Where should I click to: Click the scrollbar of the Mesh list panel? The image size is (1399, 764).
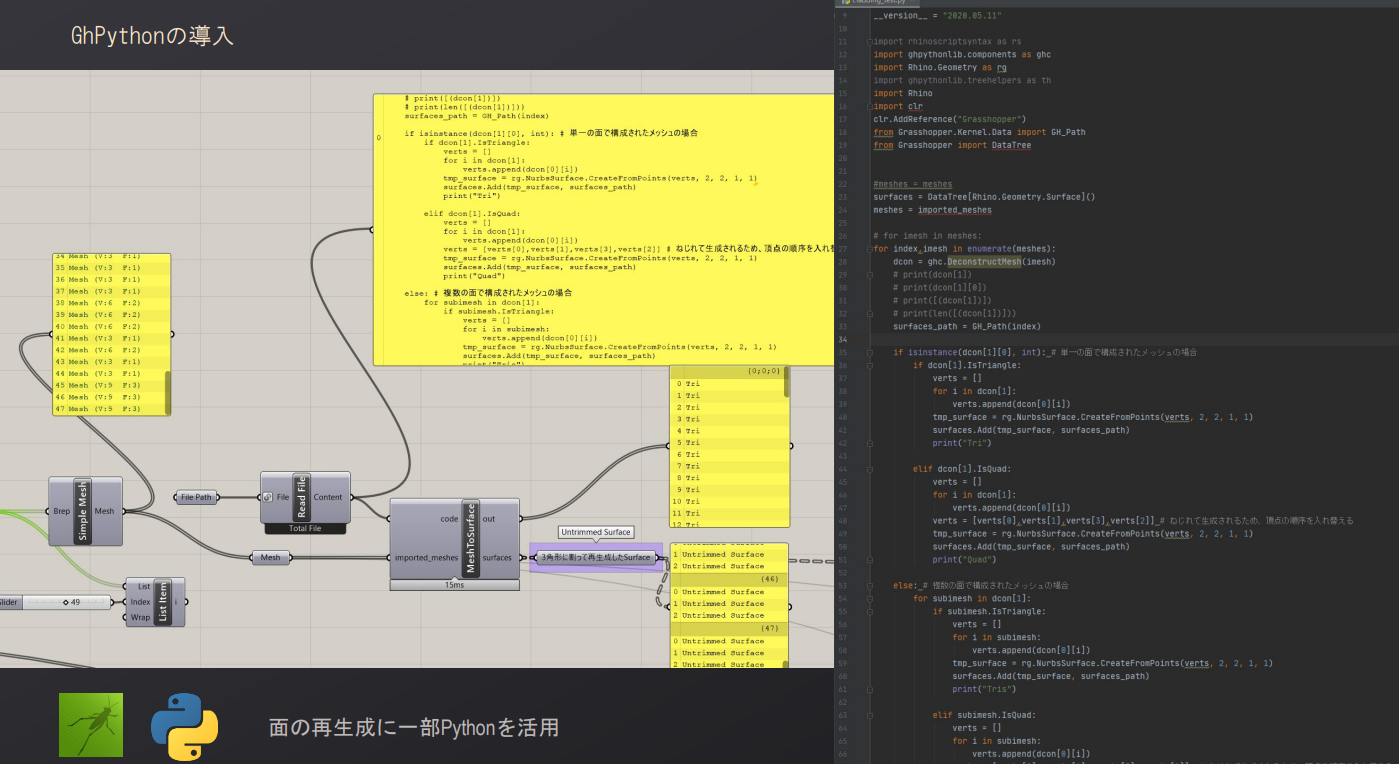coord(168,392)
